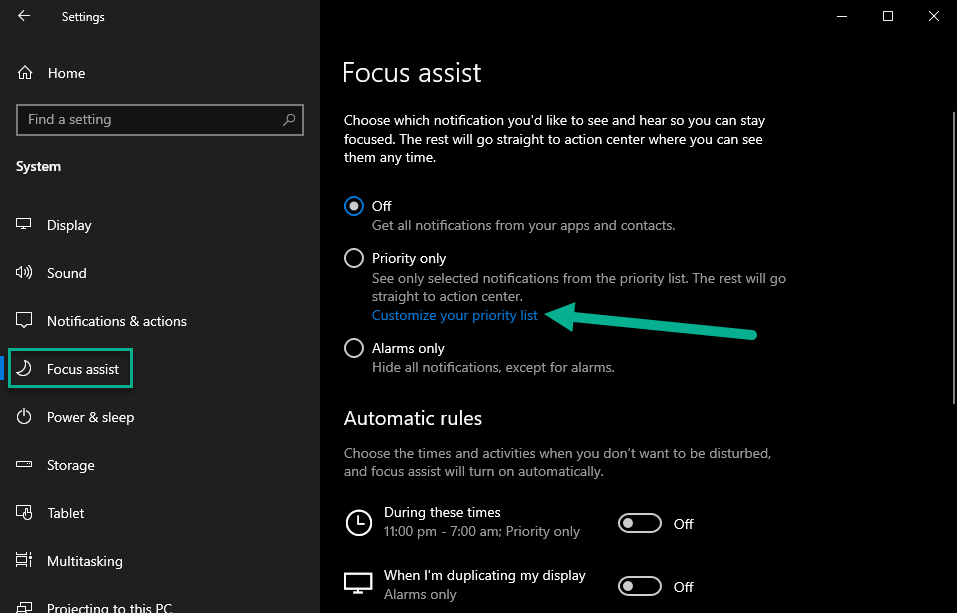Click the Multitasking icon in sidebar
Viewport: 957px width, 613px height.
pyautogui.click(x=24, y=560)
